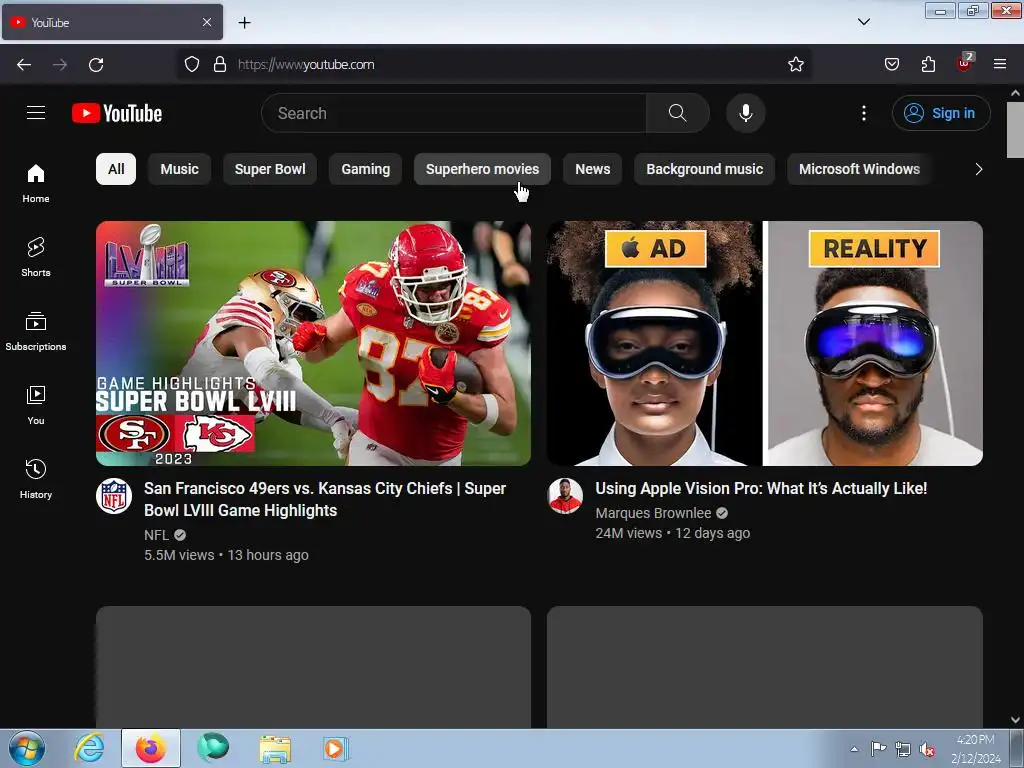
Task: Open the Windows Start menu
Action: pos(27,748)
